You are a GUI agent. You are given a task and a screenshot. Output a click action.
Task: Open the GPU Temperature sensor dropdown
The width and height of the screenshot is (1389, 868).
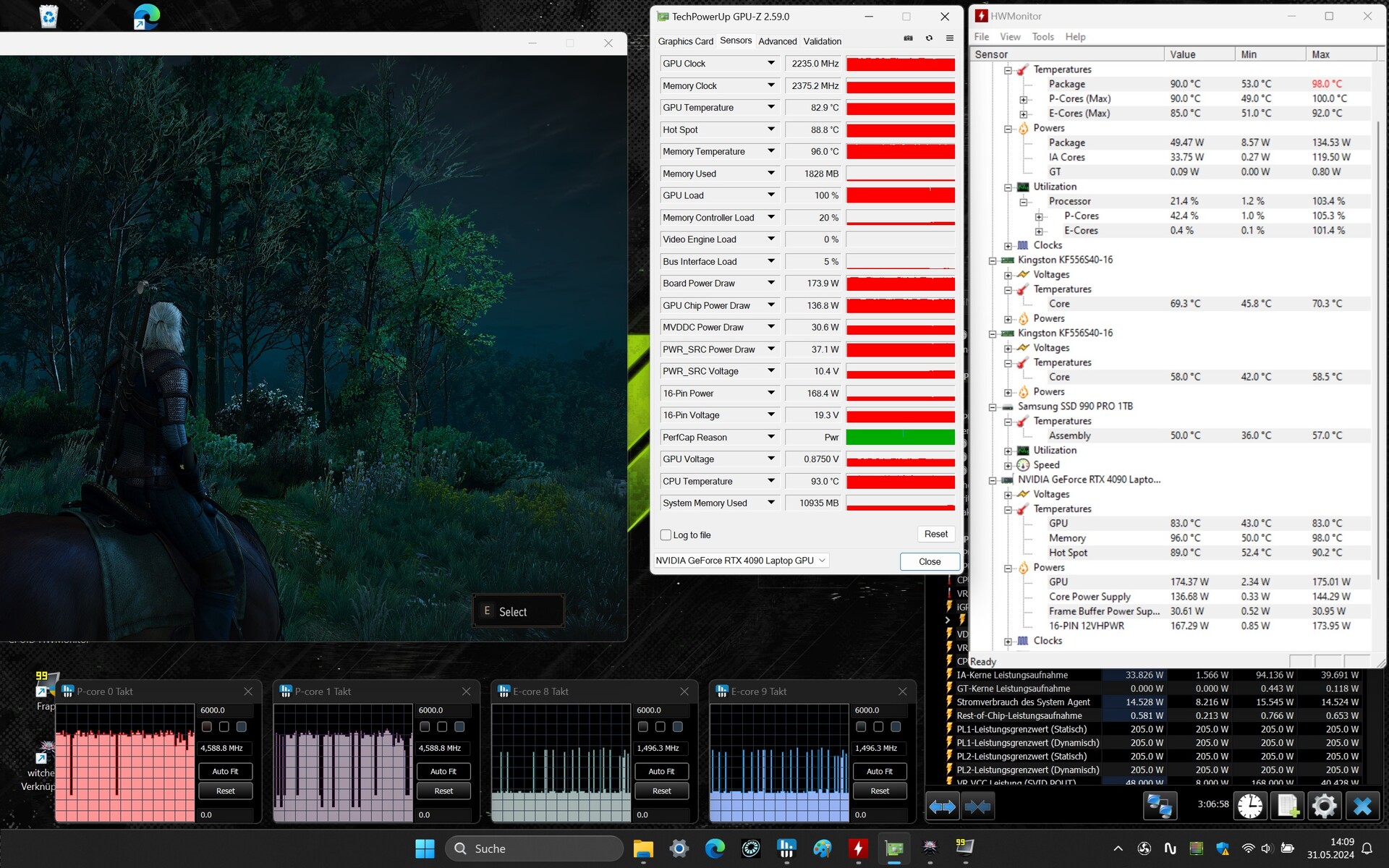pos(770,107)
